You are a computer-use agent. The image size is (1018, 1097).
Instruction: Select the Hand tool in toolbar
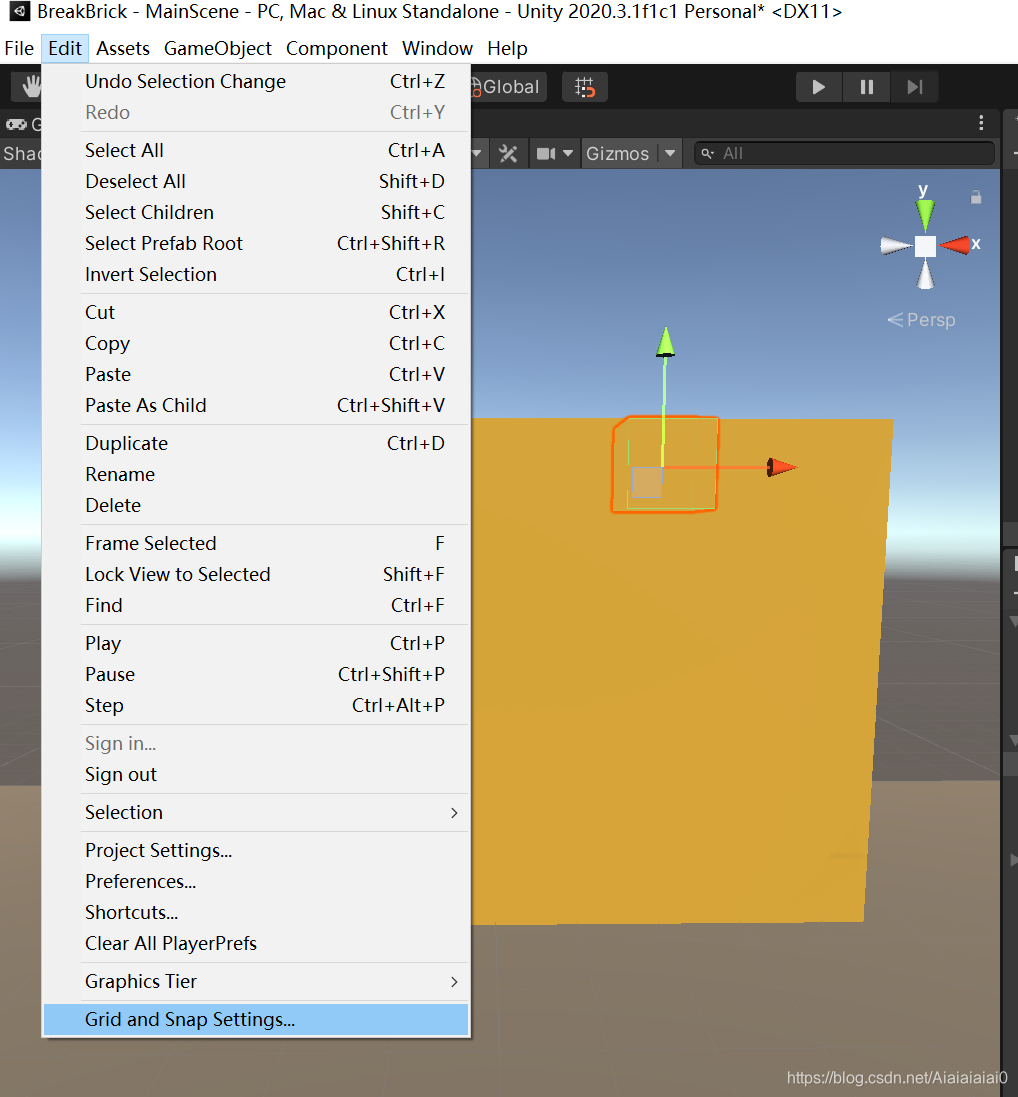coord(29,87)
